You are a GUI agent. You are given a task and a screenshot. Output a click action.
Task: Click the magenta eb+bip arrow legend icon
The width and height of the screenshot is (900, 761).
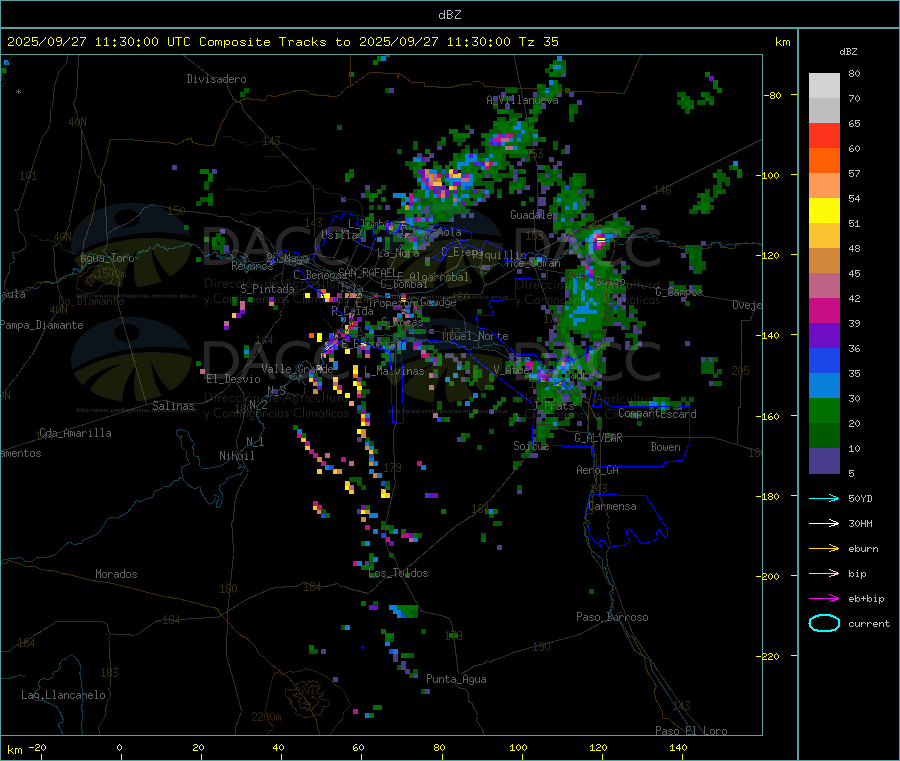824,598
